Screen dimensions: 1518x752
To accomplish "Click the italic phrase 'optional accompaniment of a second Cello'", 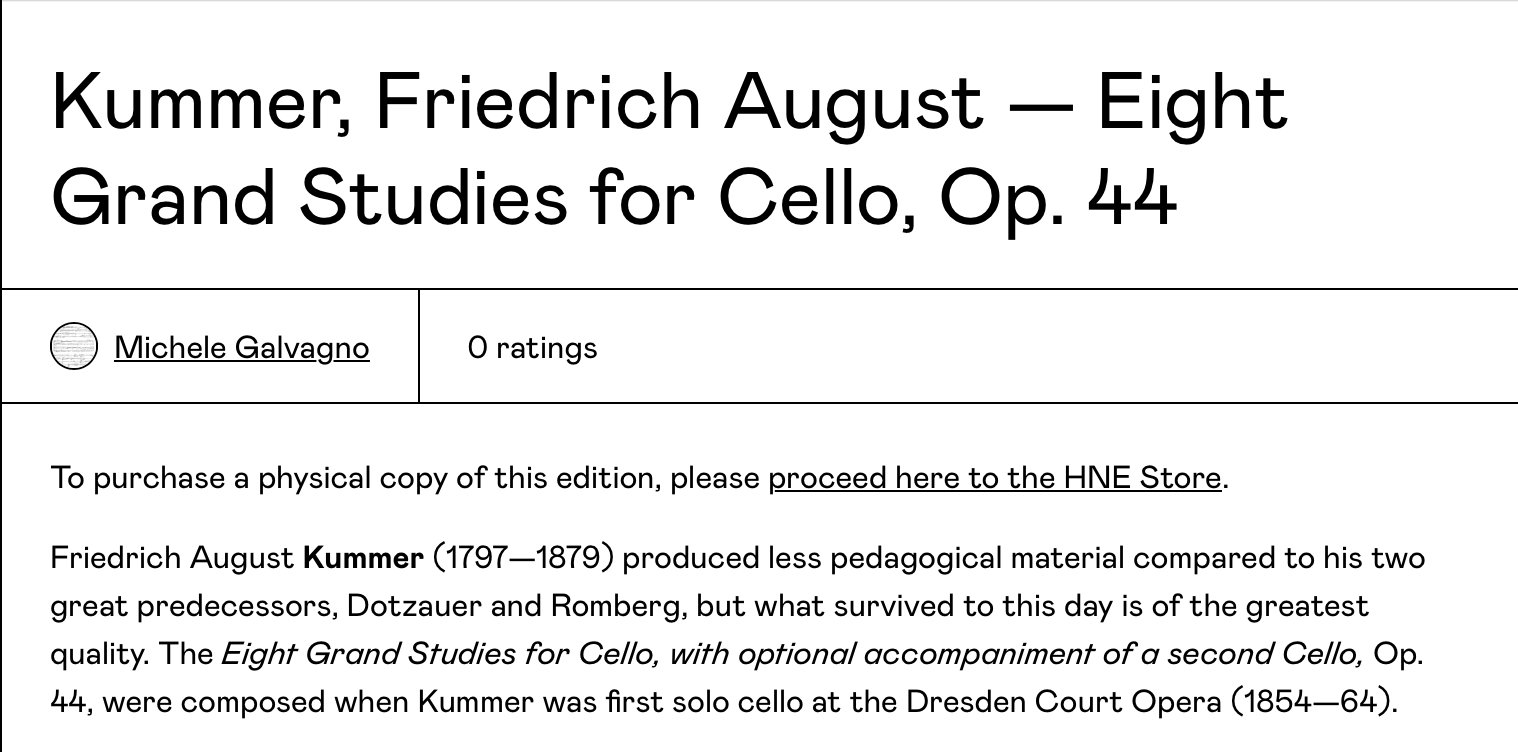I will pyautogui.click(x=1015, y=653).
